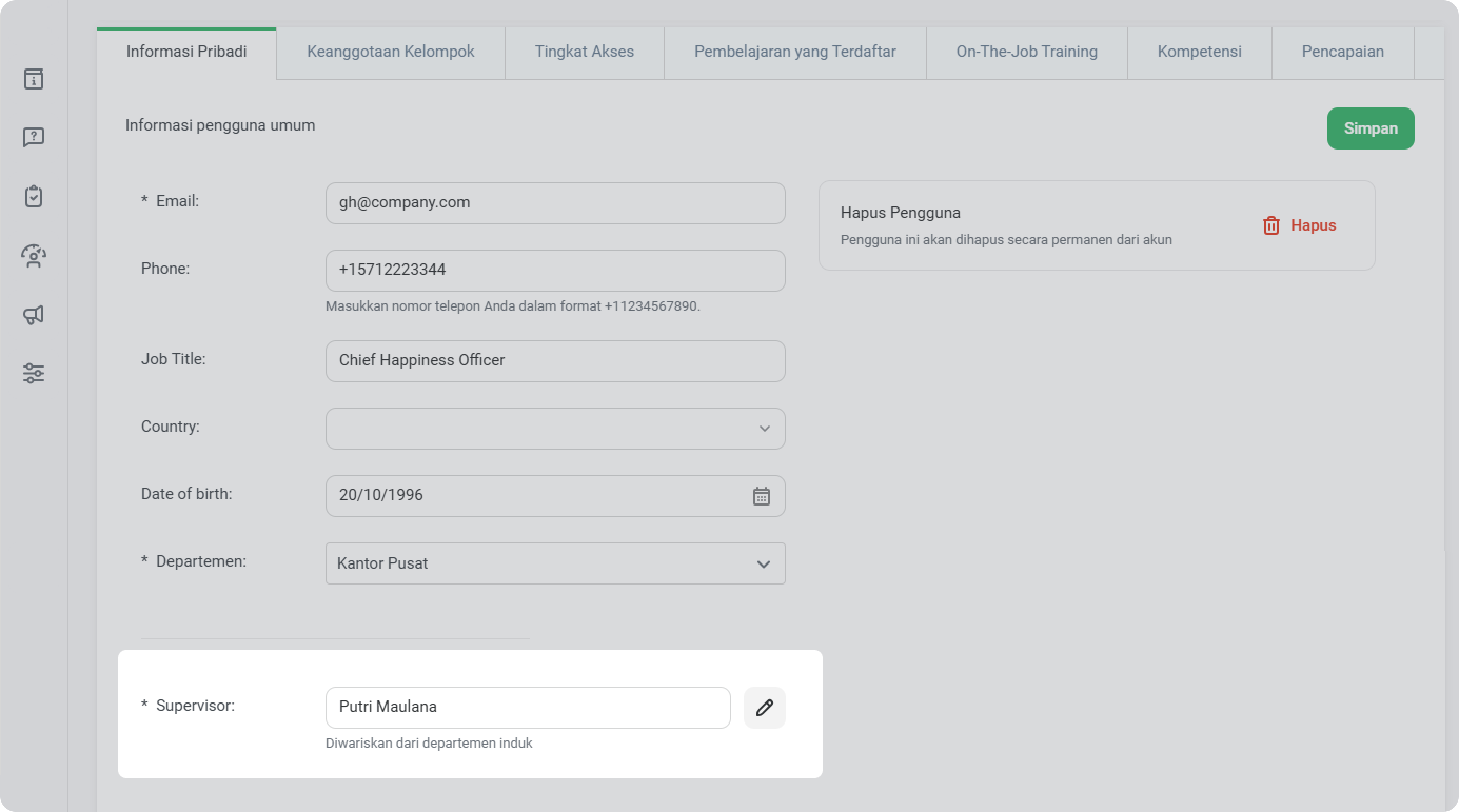Screen dimensions: 1459x812
Task: Open the info archive sidebar icon
Action: coord(33,78)
